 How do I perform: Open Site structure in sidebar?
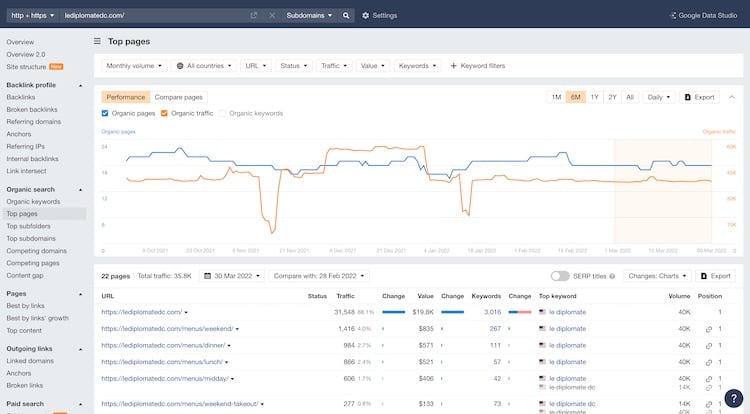pyautogui.click(x=26, y=67)
